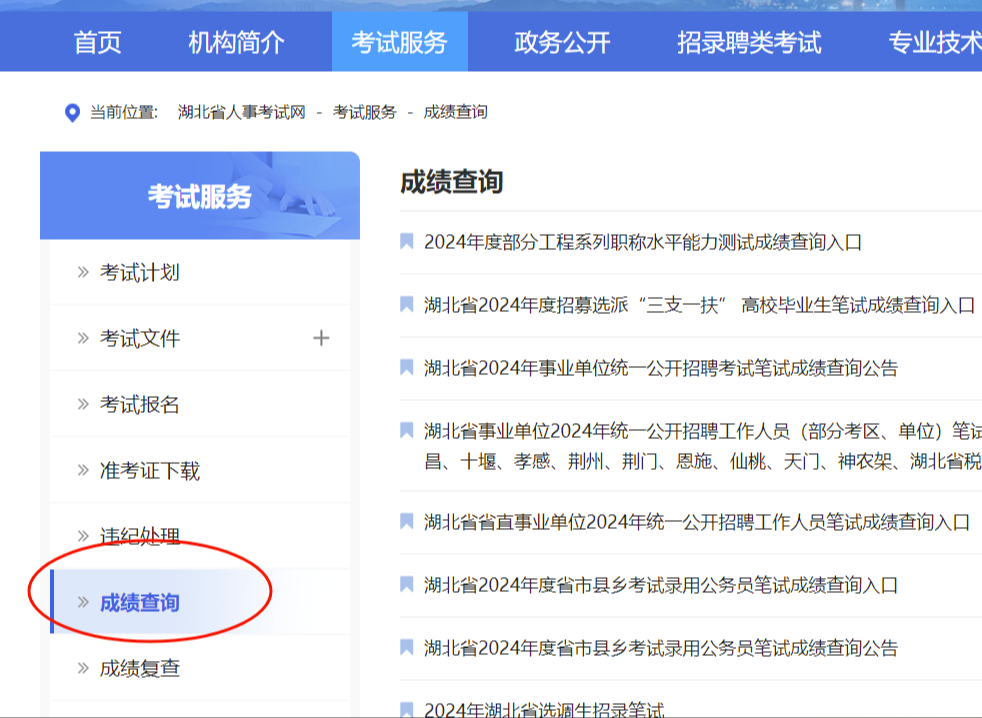Click the bookmark icon beside 三支一扶 entry

(x=407, y=304)
